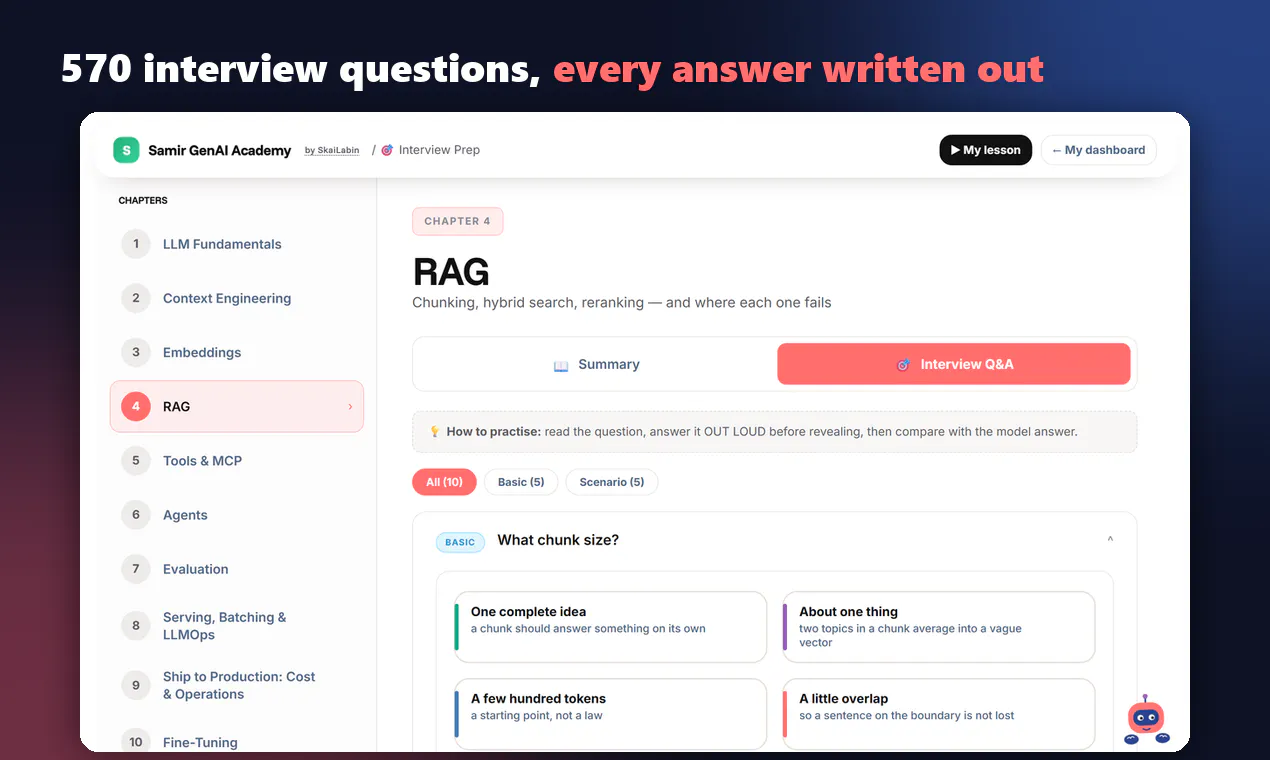Image resolution: width=1270 pixels, height=760 pixels.
Task: Open the SkaiLabin link
Action: (x=332, y=151)
